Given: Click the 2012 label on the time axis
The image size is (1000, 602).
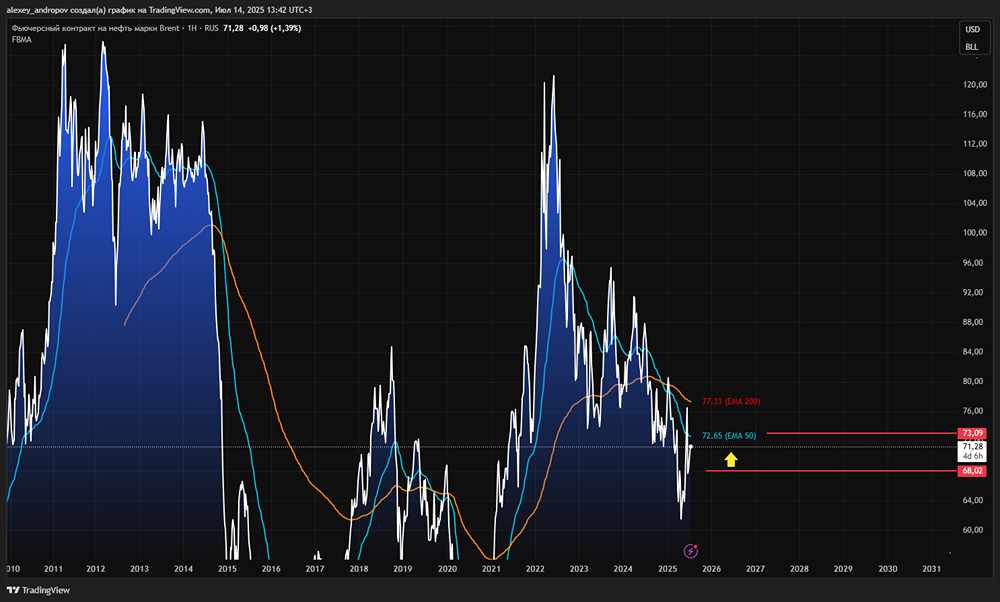Looking at the screenshot, I should [96, 569].
